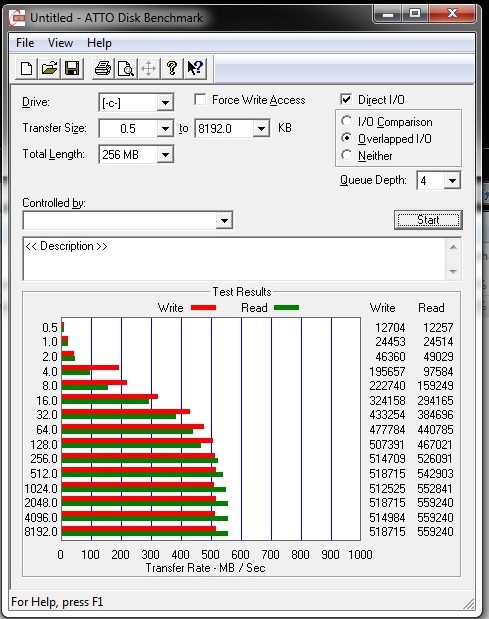
Task: Click the red Write legend swatch
Action: (203, 308)
